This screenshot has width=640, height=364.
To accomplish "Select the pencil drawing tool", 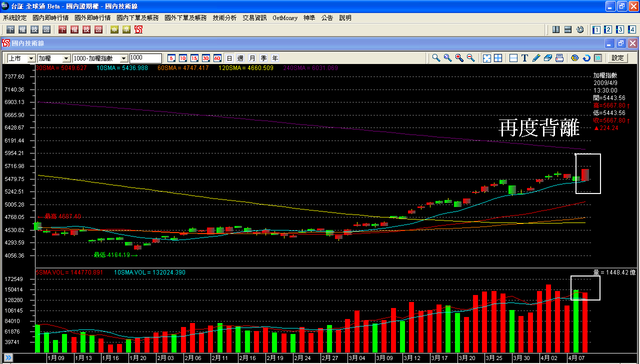I will click(x=536, y=58).
